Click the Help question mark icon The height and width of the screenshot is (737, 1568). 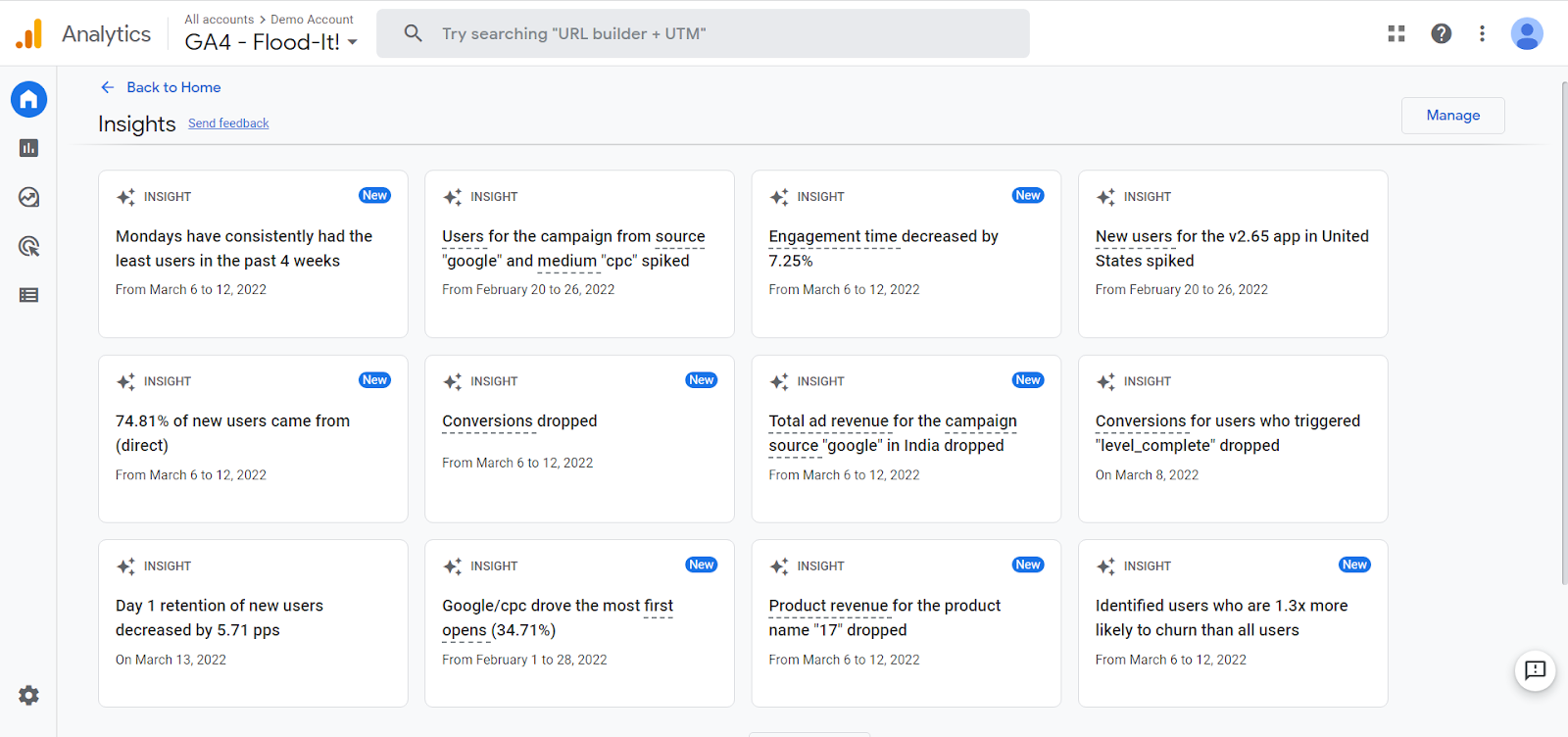coord(1441,33)
